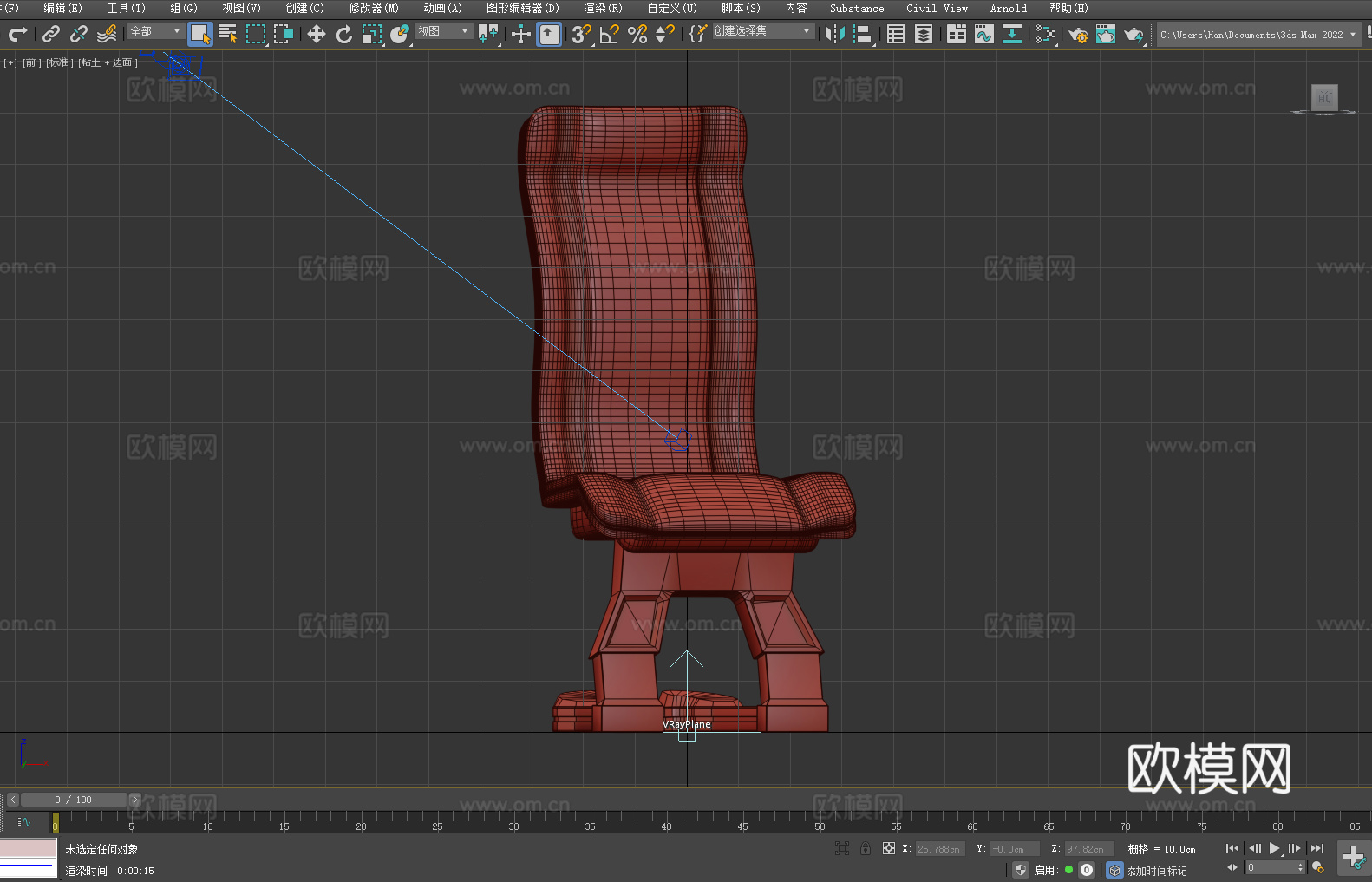Open the '创建选择集' named selection dropdown

point(763,31)
